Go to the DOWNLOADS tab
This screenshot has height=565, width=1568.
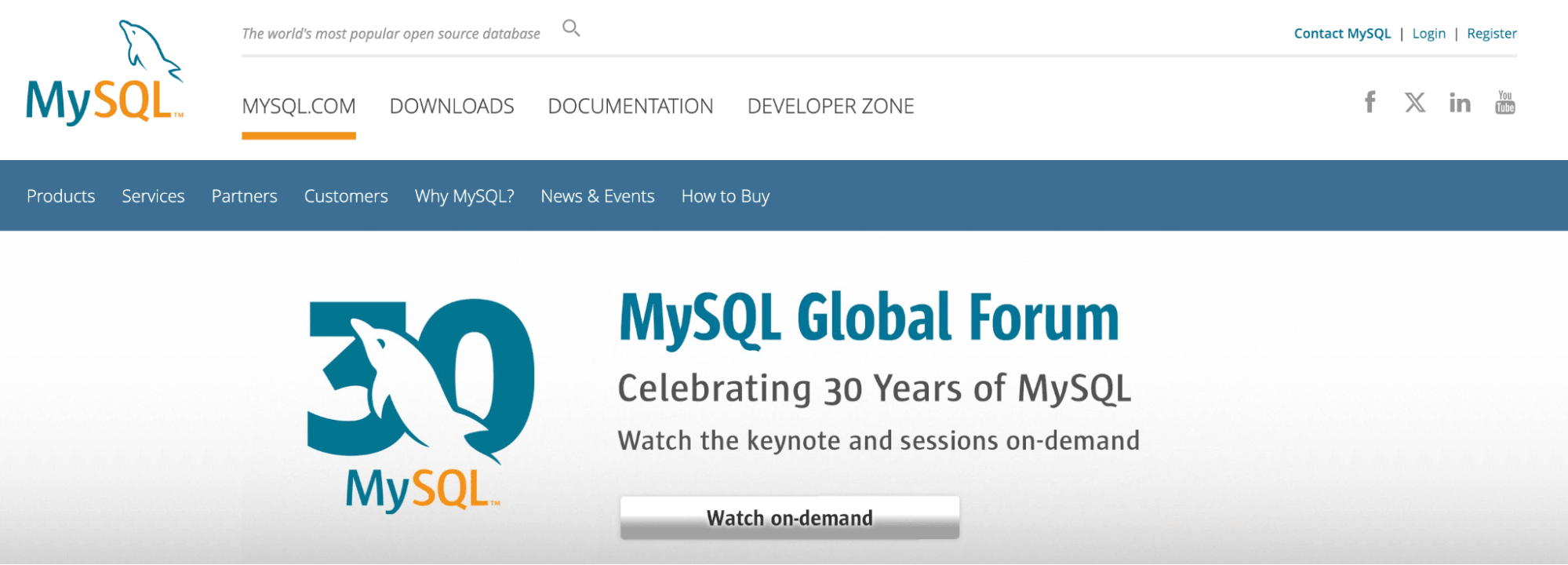click(x=452, y=106)
